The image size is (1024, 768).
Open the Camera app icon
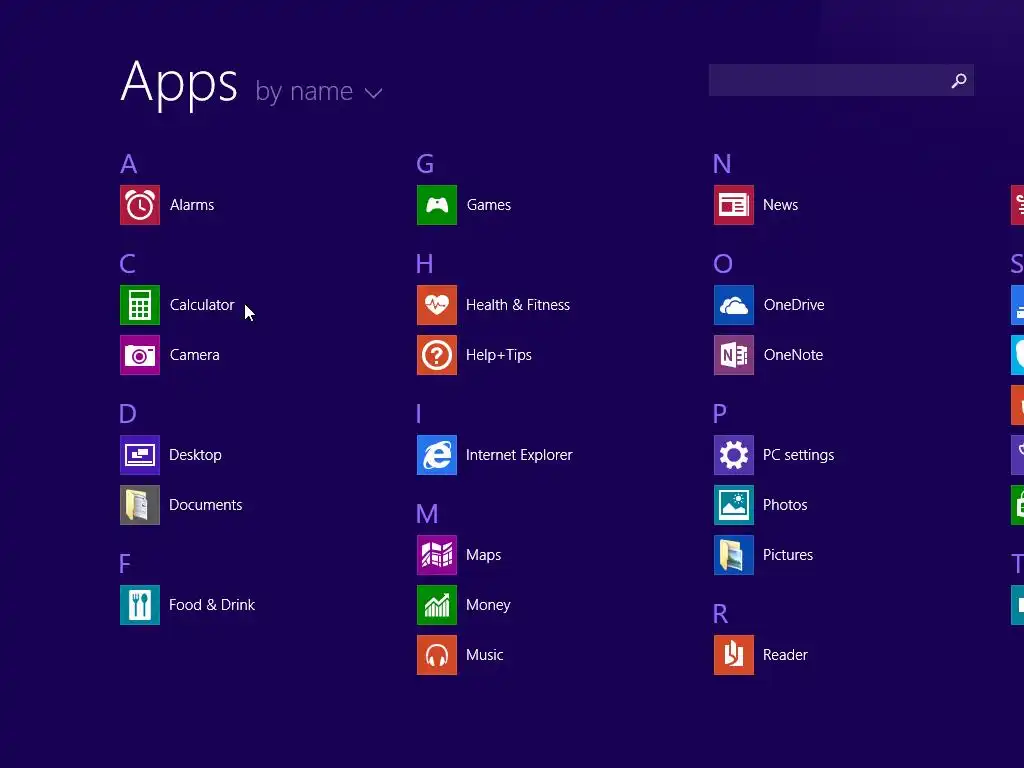pos(140,355)
